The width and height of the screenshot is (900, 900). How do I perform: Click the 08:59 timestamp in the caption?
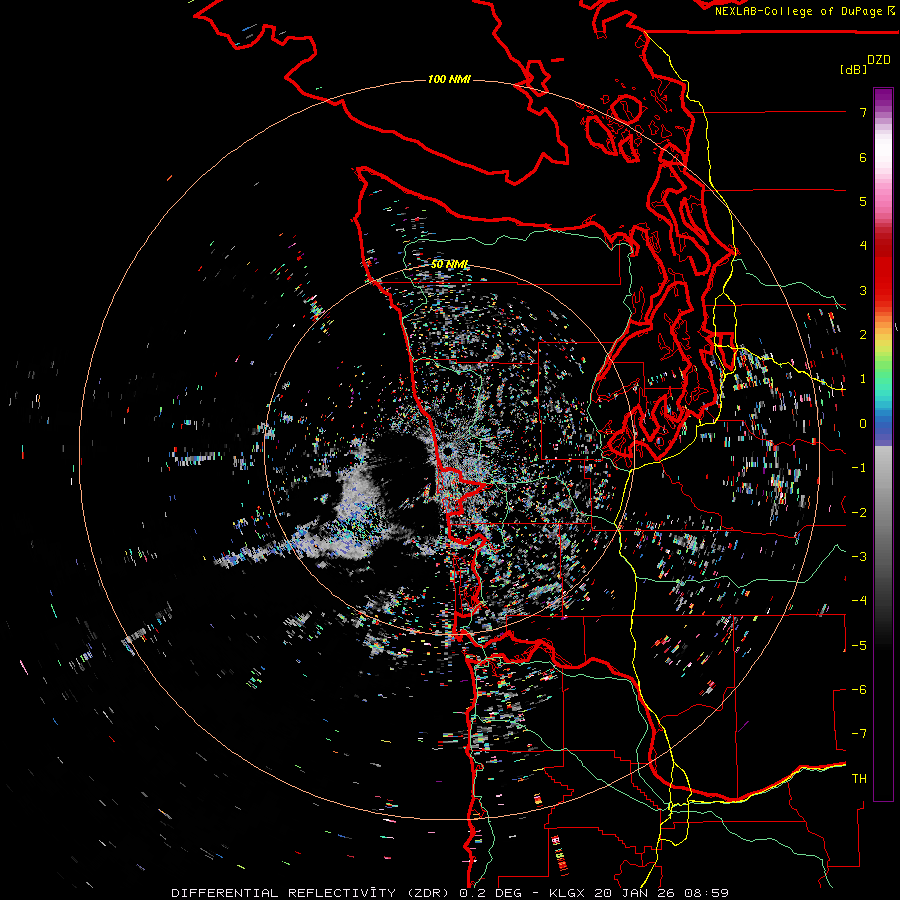tap(709, 893)
